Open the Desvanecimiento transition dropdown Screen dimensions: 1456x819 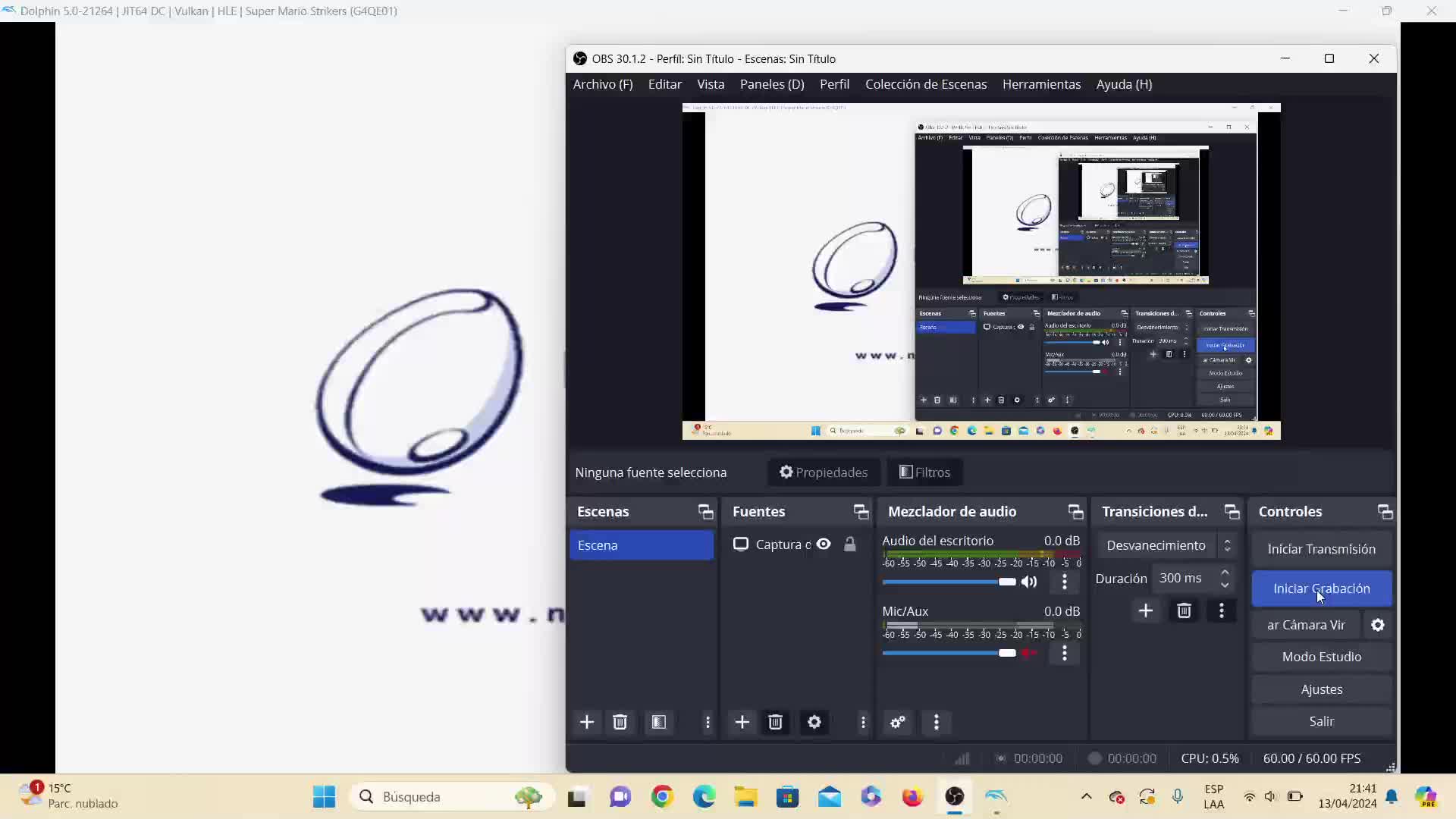[1165, 545]
